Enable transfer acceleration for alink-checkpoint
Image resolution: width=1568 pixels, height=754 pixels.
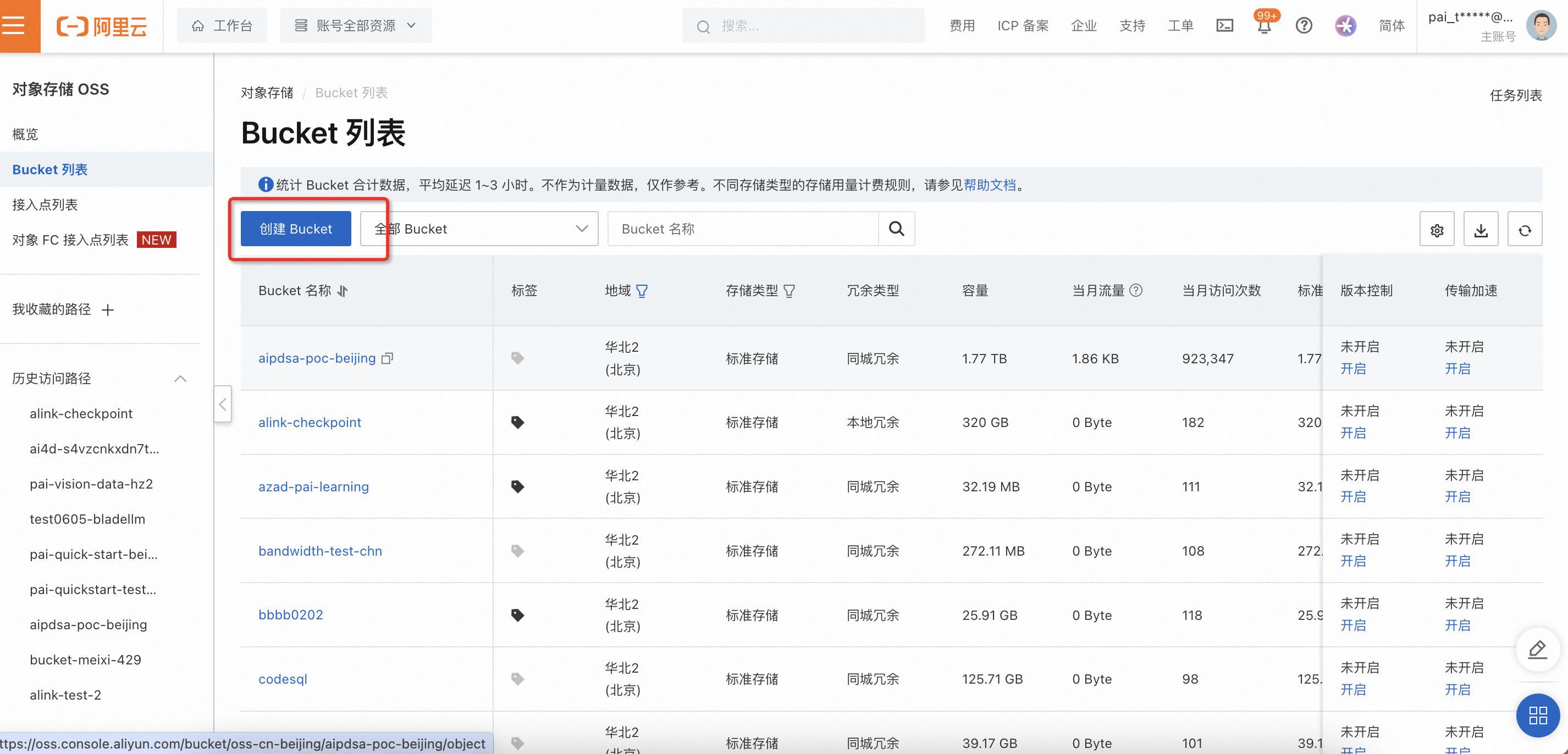click(1457, 433)
